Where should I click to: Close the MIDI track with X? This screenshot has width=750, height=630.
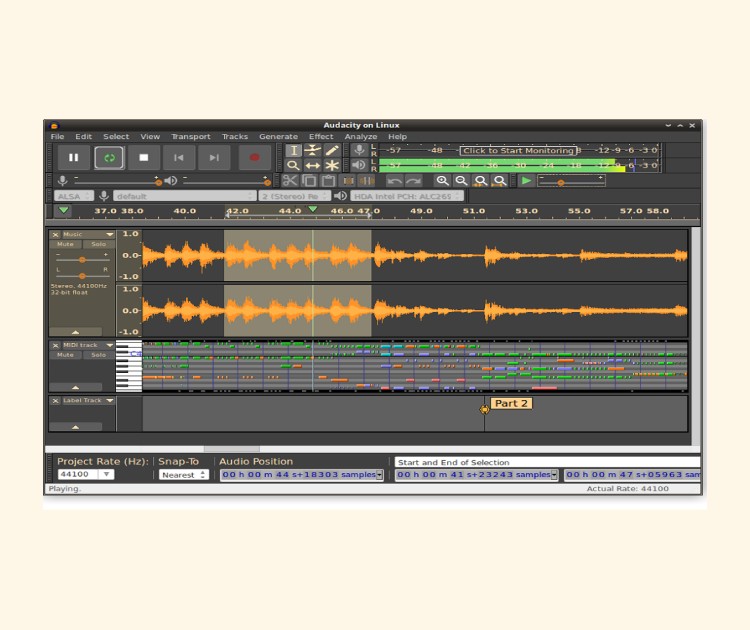[55, 345]
